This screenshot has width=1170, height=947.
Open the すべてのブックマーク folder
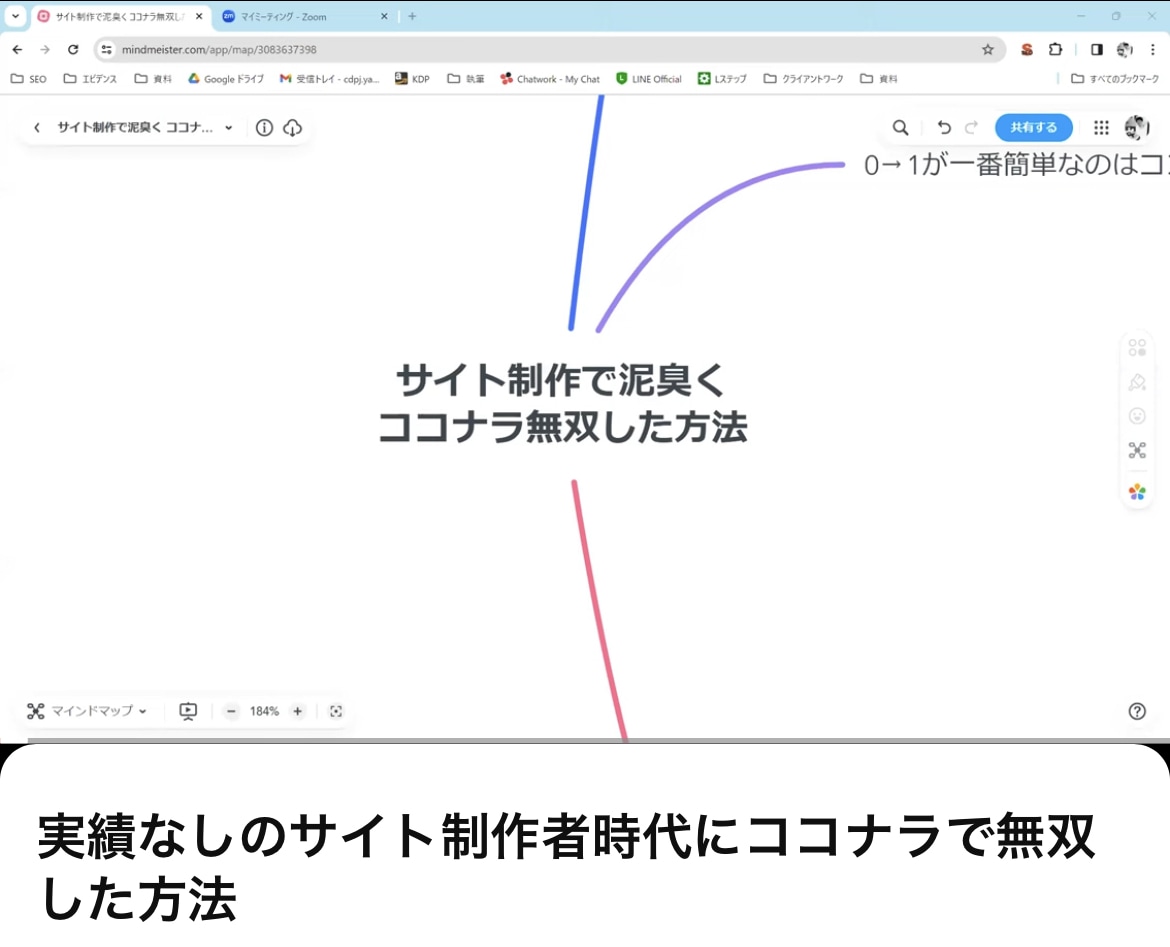1115,78
